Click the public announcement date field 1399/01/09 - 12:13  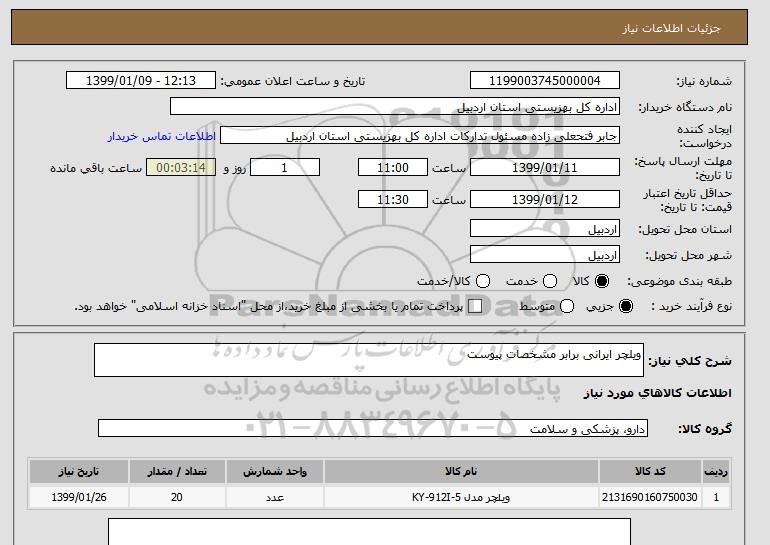click(x=141, y=81)
